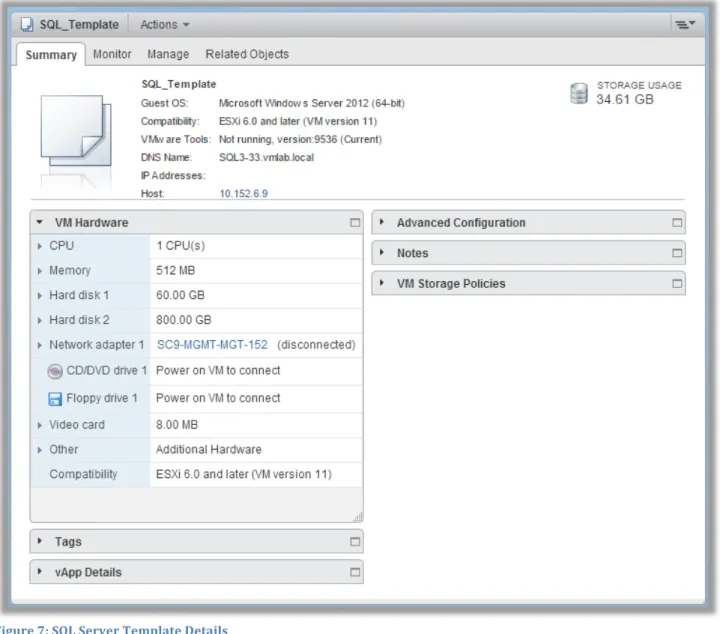Image resolution: width=720 pixels, height=634 pixels.
Task: Click the (disconnected) network status text
Action: [x=316, y=345]
